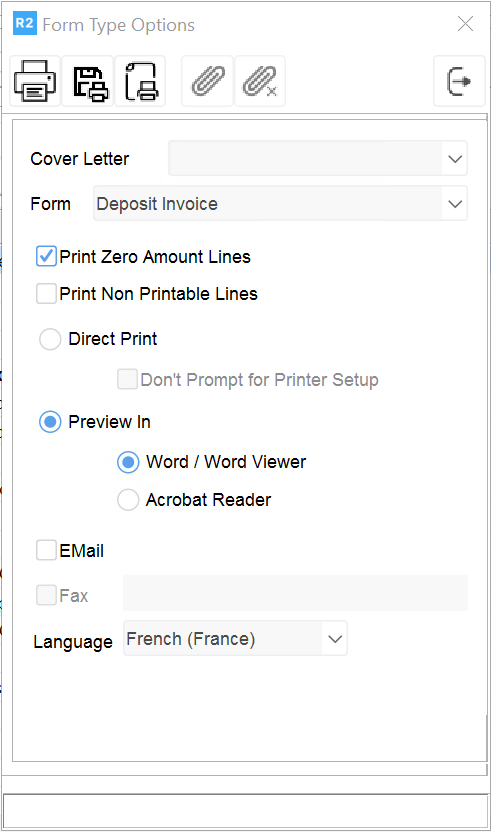Click the R2 application logo icon
The width and height of the screenshot is (491, 832).
pyautogui.click(x=24, y=23)
